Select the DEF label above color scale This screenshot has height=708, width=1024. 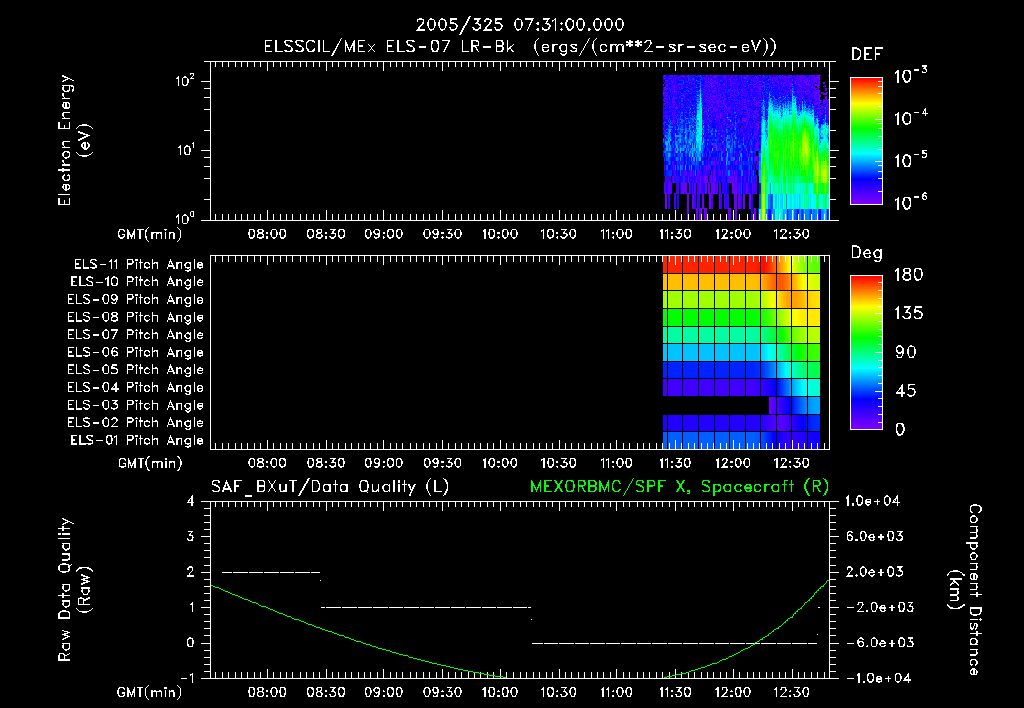tap(867, 55)
